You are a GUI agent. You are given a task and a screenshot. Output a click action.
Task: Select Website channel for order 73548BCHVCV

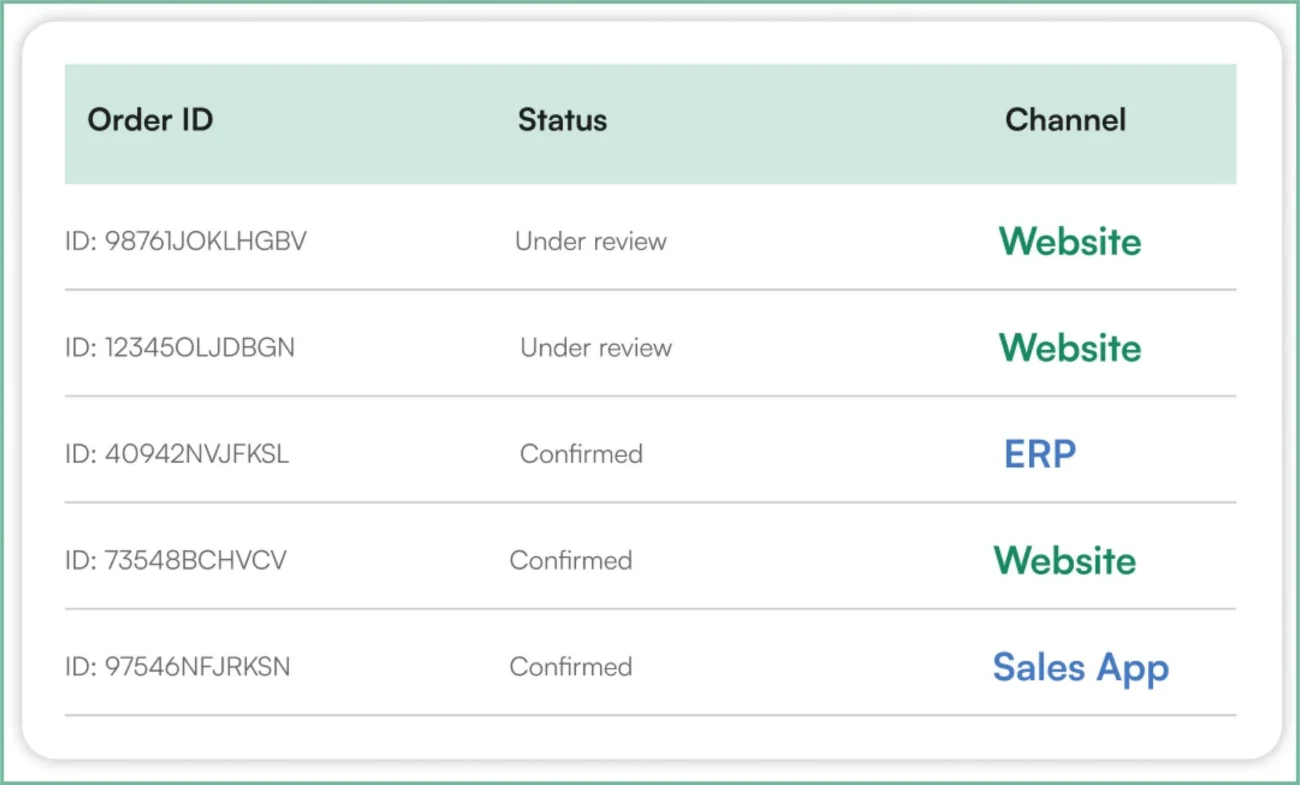click(1064, 560)
